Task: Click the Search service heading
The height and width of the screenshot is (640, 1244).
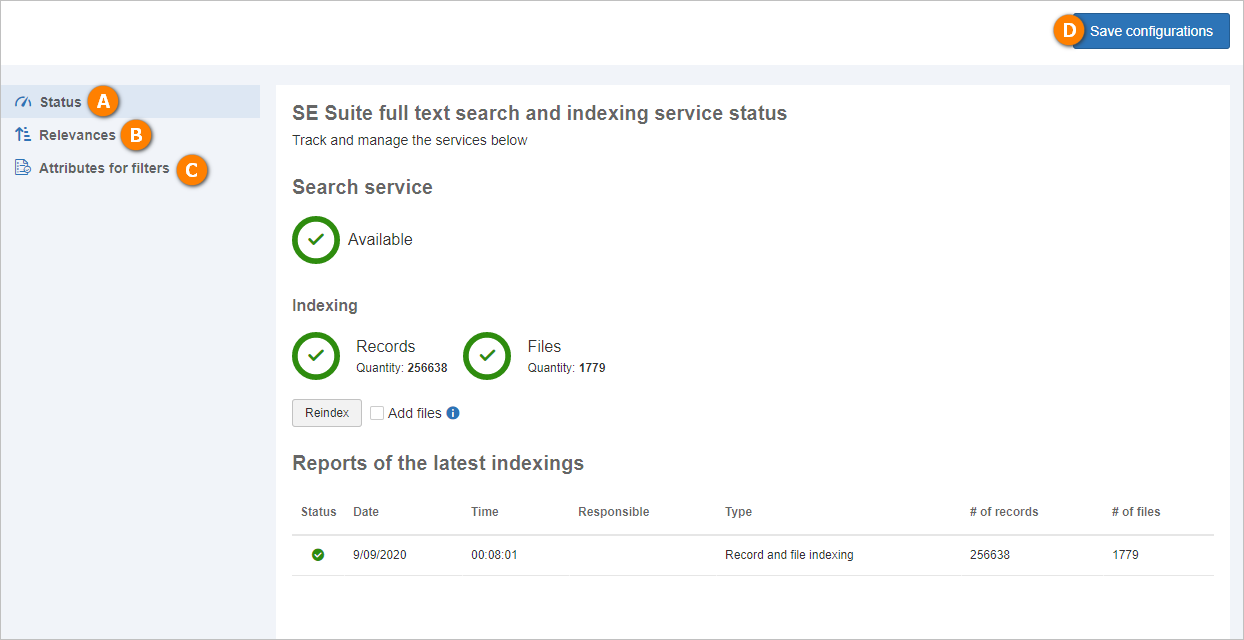Action: point(362,187)
